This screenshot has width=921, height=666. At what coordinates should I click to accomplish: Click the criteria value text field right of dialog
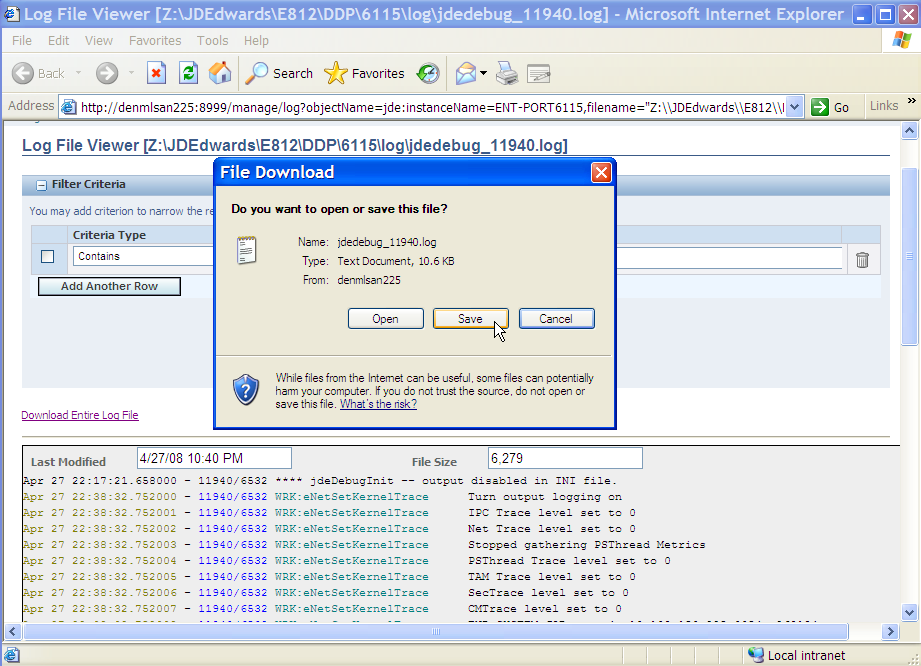pyautogui.click(x=728, y=258)
